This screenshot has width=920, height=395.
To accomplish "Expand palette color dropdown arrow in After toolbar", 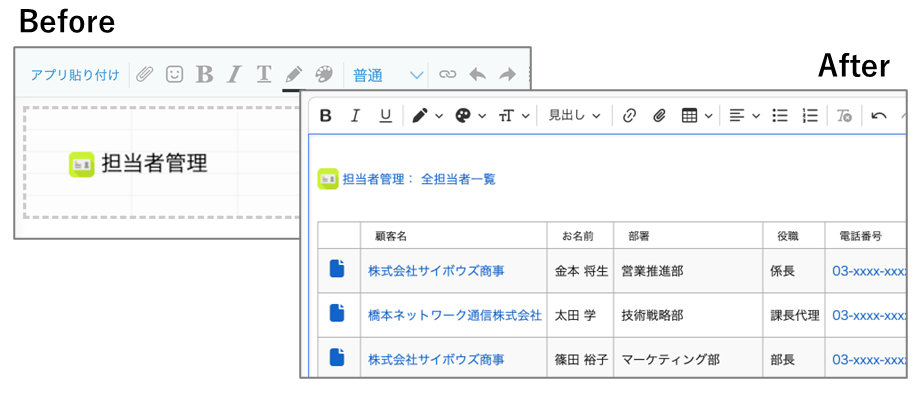I will pos(482,116).
